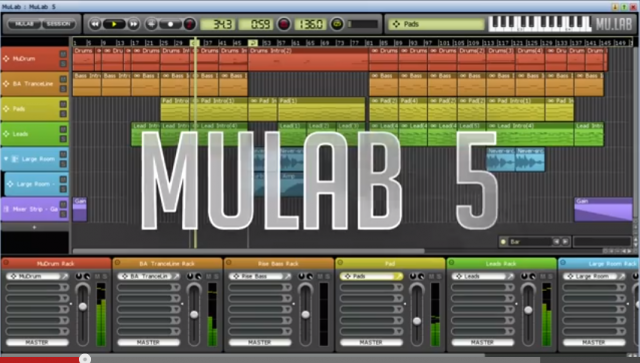Click the Play button in the transport
Screen dimensions: 640x363
pyautogui.click(x=114, y=24)
